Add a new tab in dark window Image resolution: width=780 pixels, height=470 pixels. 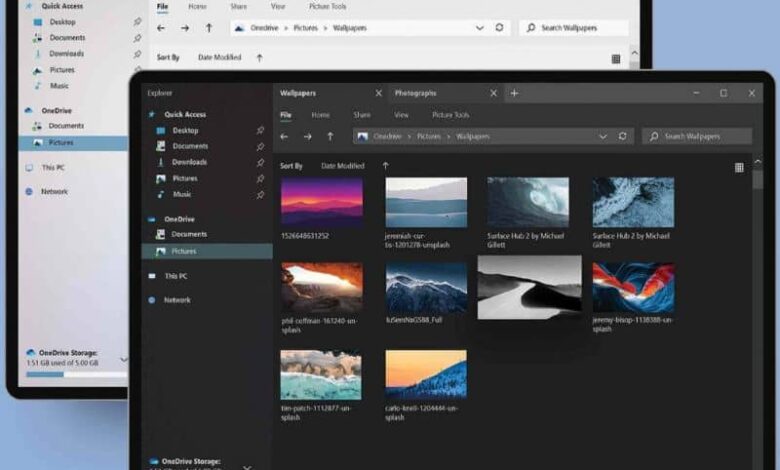[514, 93]
